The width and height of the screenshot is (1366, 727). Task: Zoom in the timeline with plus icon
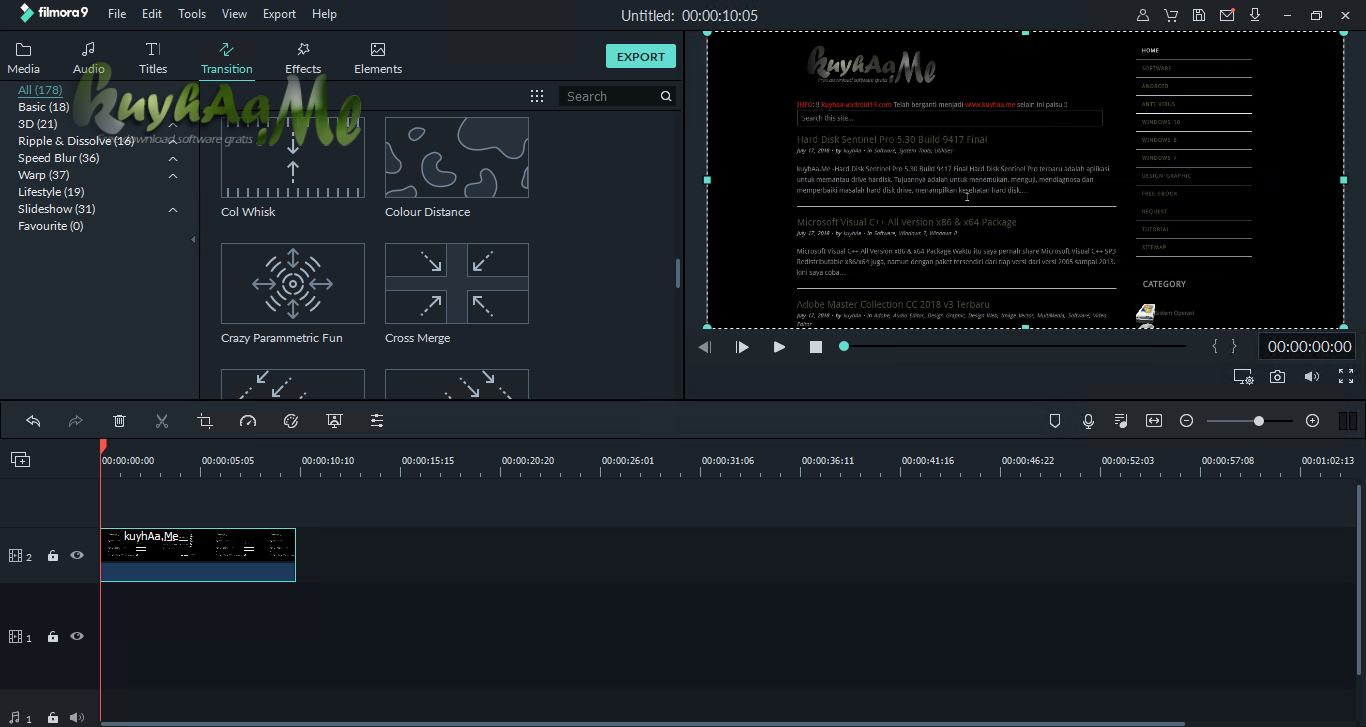click(x=1313, y=421)
